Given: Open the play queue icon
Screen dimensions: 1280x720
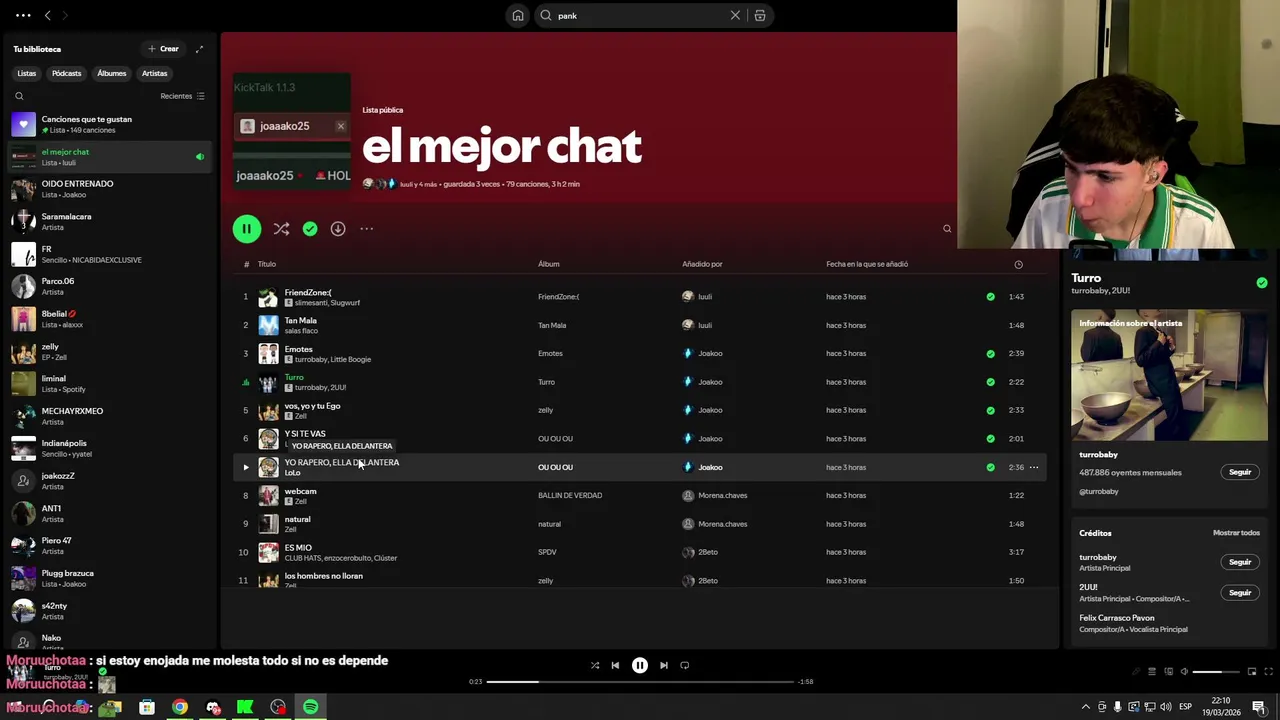Looking at the screenshot, I should tap(1152, 672).
